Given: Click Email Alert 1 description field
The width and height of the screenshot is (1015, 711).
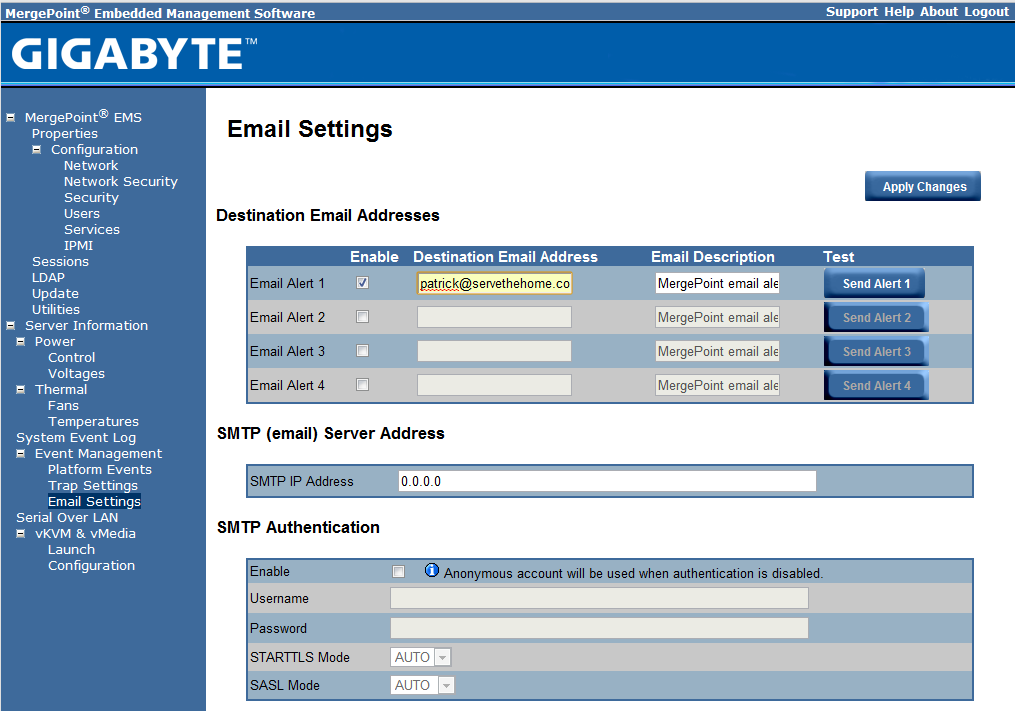Looking at the screenshot, I should [x=717, y=283].
